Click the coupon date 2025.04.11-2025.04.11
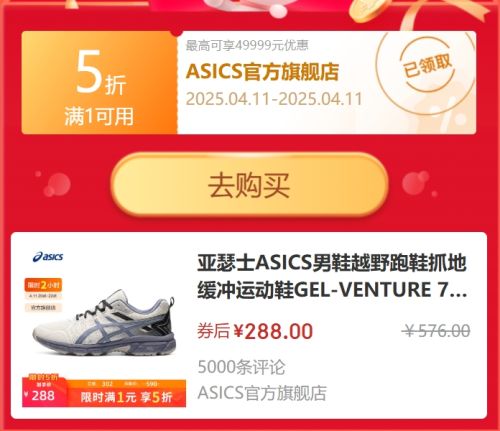Screen dimensions: 500x431 click(x=274, y=99)
